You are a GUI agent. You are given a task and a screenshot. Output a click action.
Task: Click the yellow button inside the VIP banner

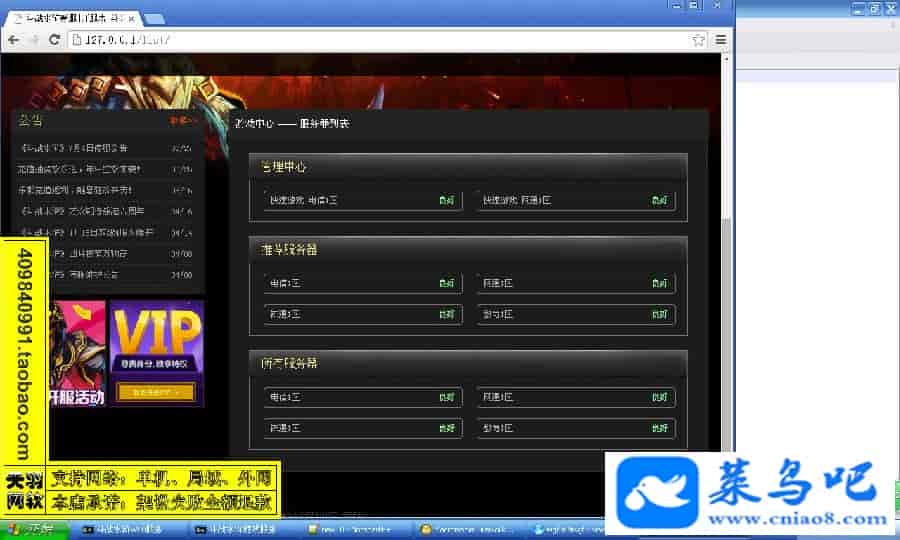click(156, 393)
